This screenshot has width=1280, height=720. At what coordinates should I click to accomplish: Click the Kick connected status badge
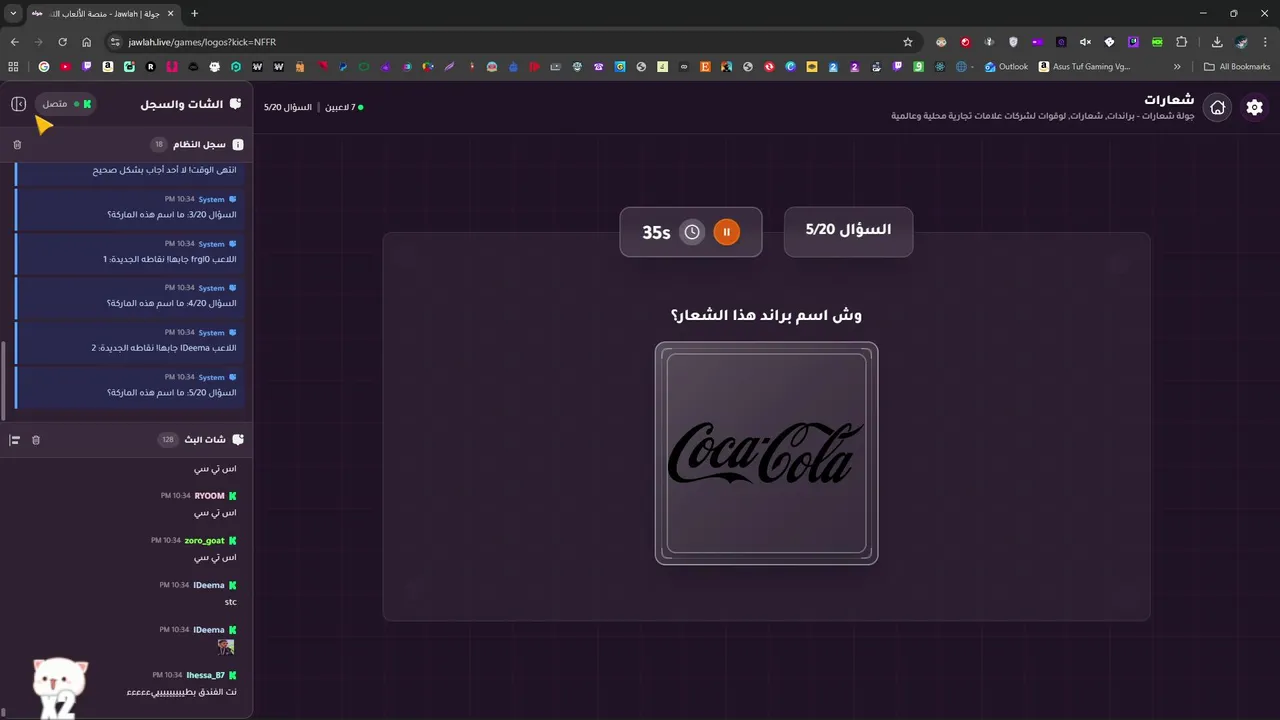tap(66, 104)
